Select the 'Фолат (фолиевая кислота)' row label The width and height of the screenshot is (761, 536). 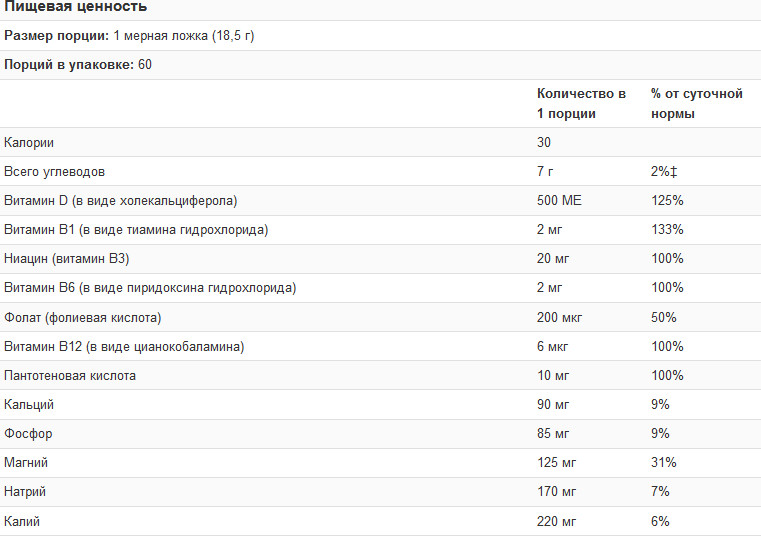point(83,317)
